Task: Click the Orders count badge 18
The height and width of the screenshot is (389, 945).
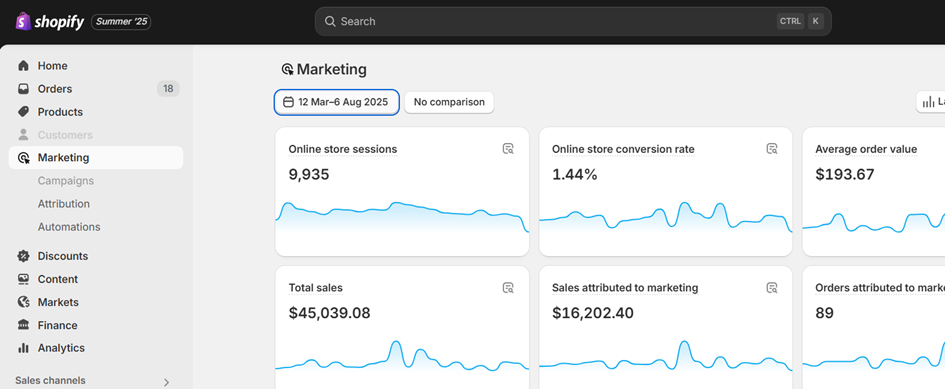Action: [x=168, y=89]
